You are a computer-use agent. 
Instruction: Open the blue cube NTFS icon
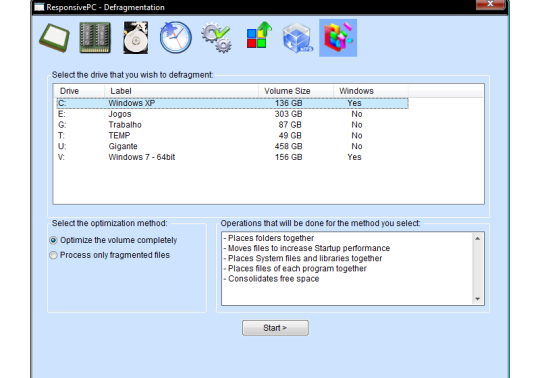click(298, 38)
